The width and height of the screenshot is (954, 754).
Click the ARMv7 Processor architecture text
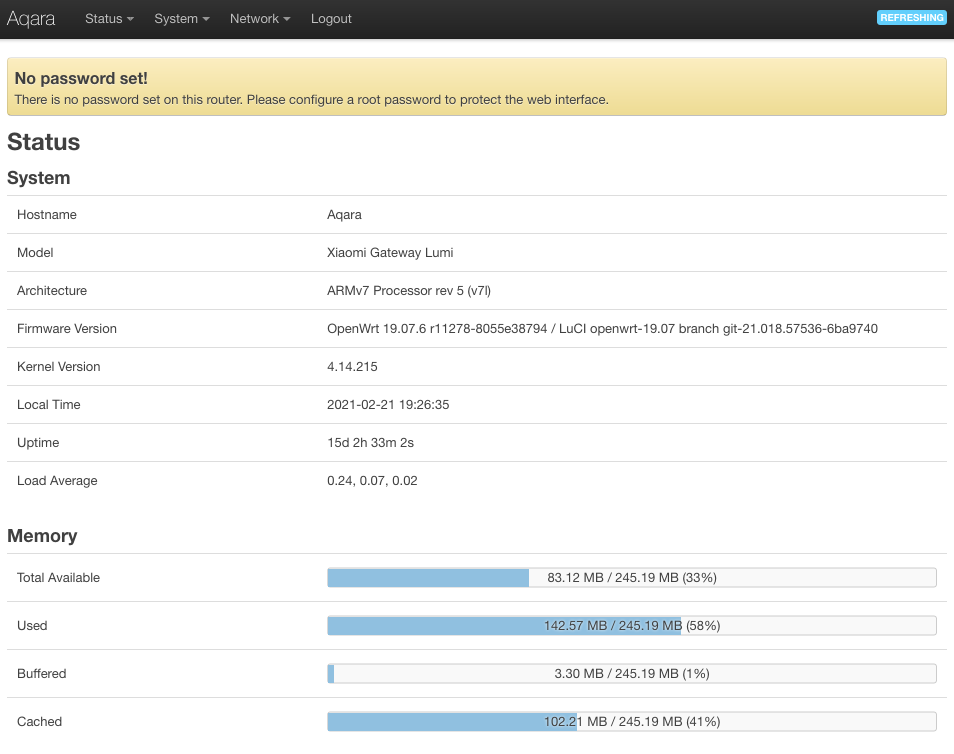point(409,291)
